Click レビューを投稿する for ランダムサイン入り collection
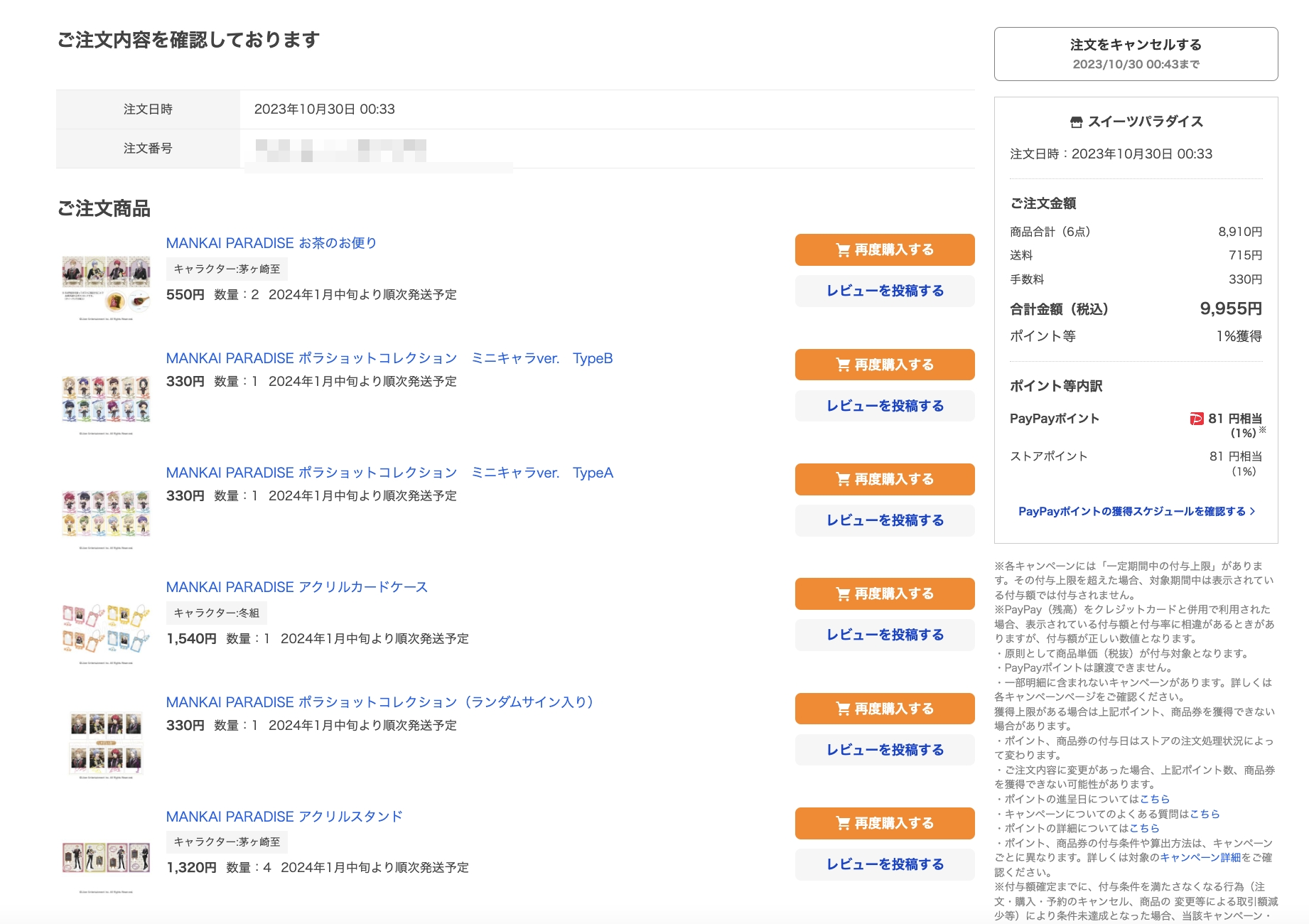Image resolution: width=1309 pixels, height=924 pixels. click(885, 750)
